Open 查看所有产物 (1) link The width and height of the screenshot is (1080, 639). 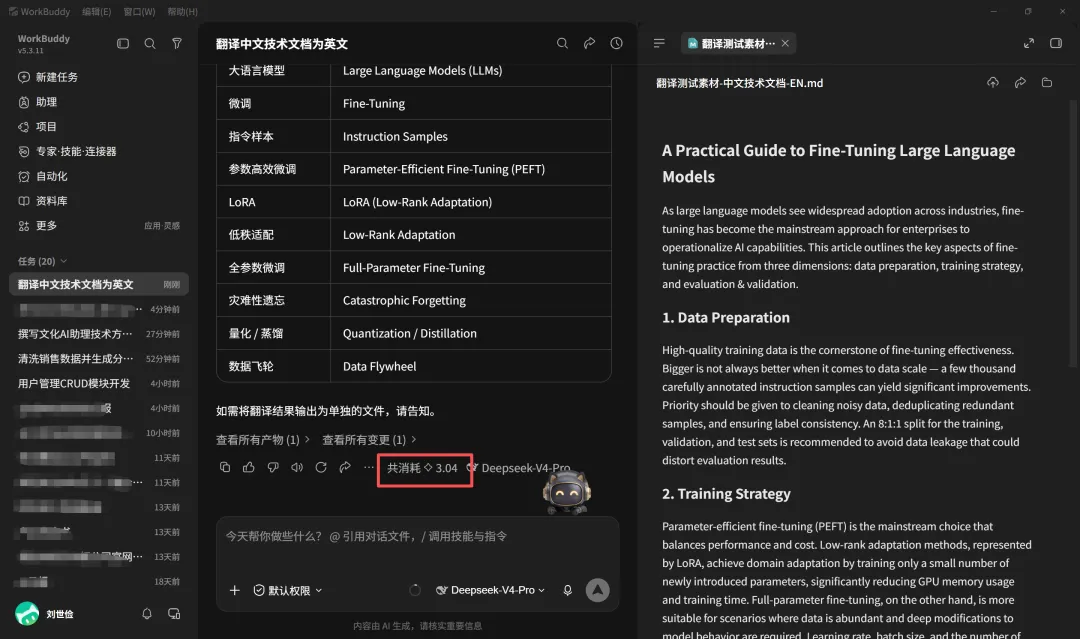click(x=262, y=439)
